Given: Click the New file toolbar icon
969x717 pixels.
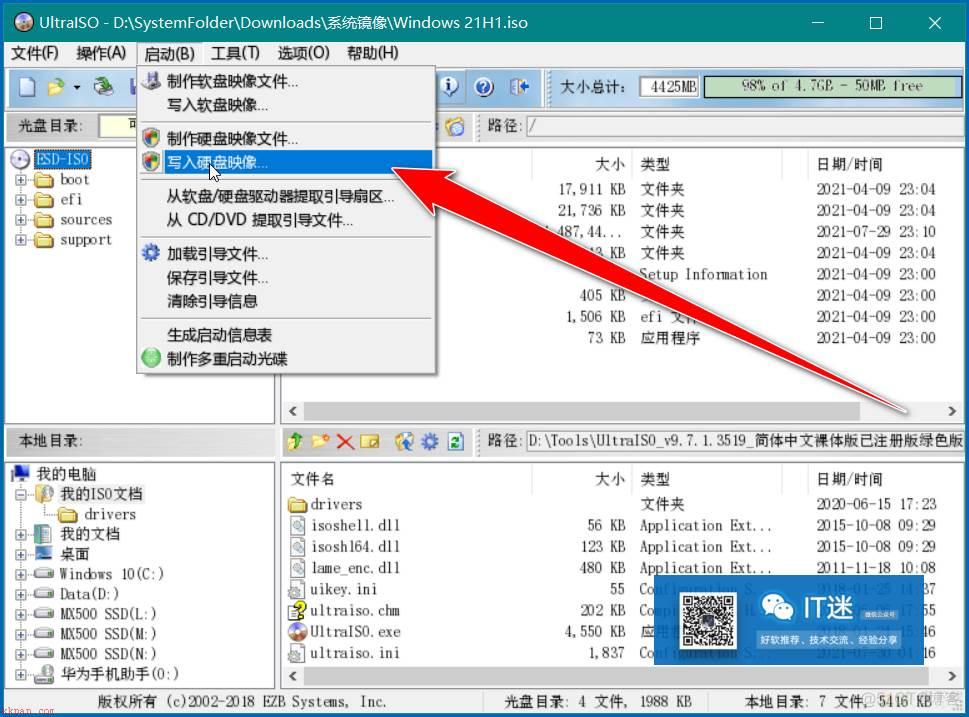Looking at the screenshot, I should [x=27, y=87].
